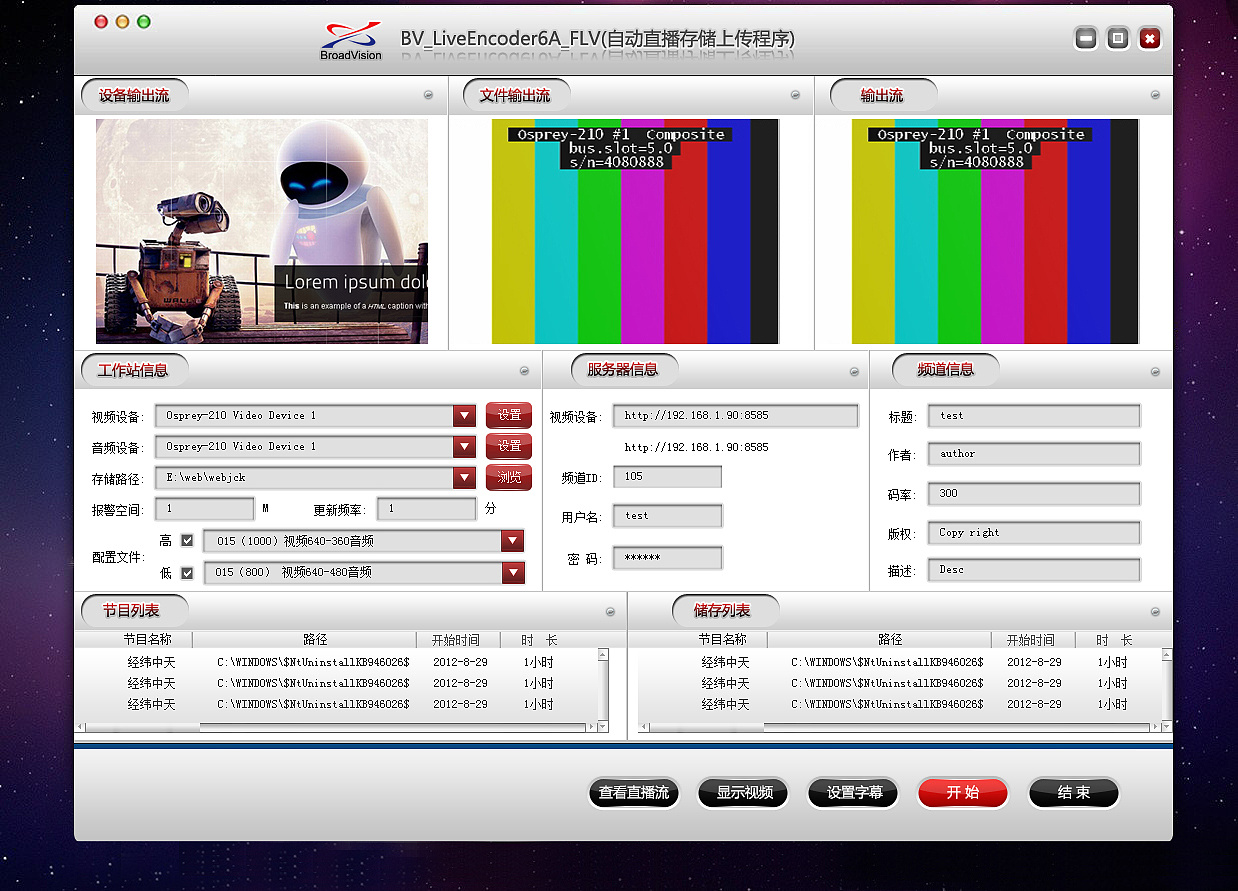Click the 储存列表 vertical scrollbar down arrow

tap(1167, 727)
